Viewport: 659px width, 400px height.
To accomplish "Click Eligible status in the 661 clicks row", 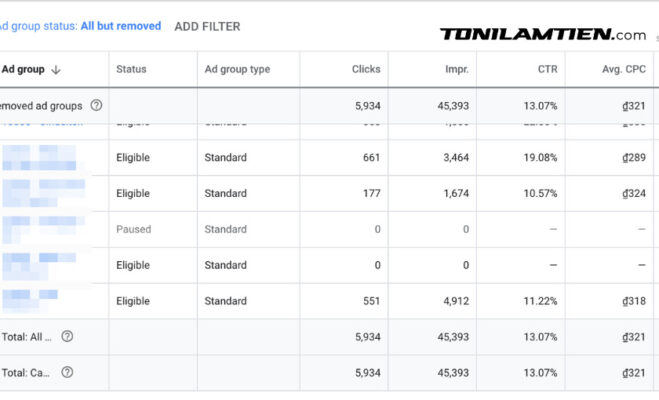I will (133, 158).
